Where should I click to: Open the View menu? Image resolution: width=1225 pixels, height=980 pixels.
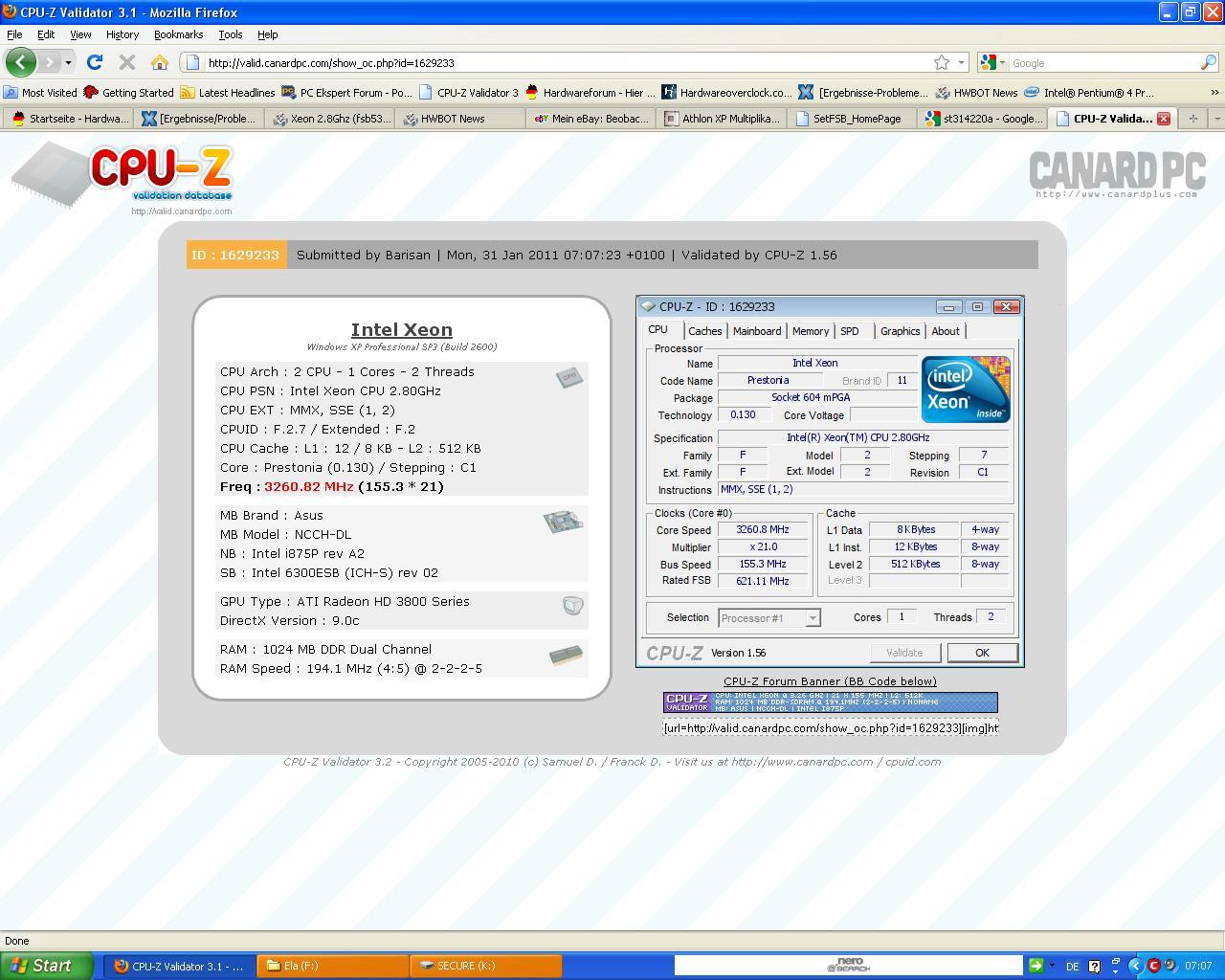point(80,34)
